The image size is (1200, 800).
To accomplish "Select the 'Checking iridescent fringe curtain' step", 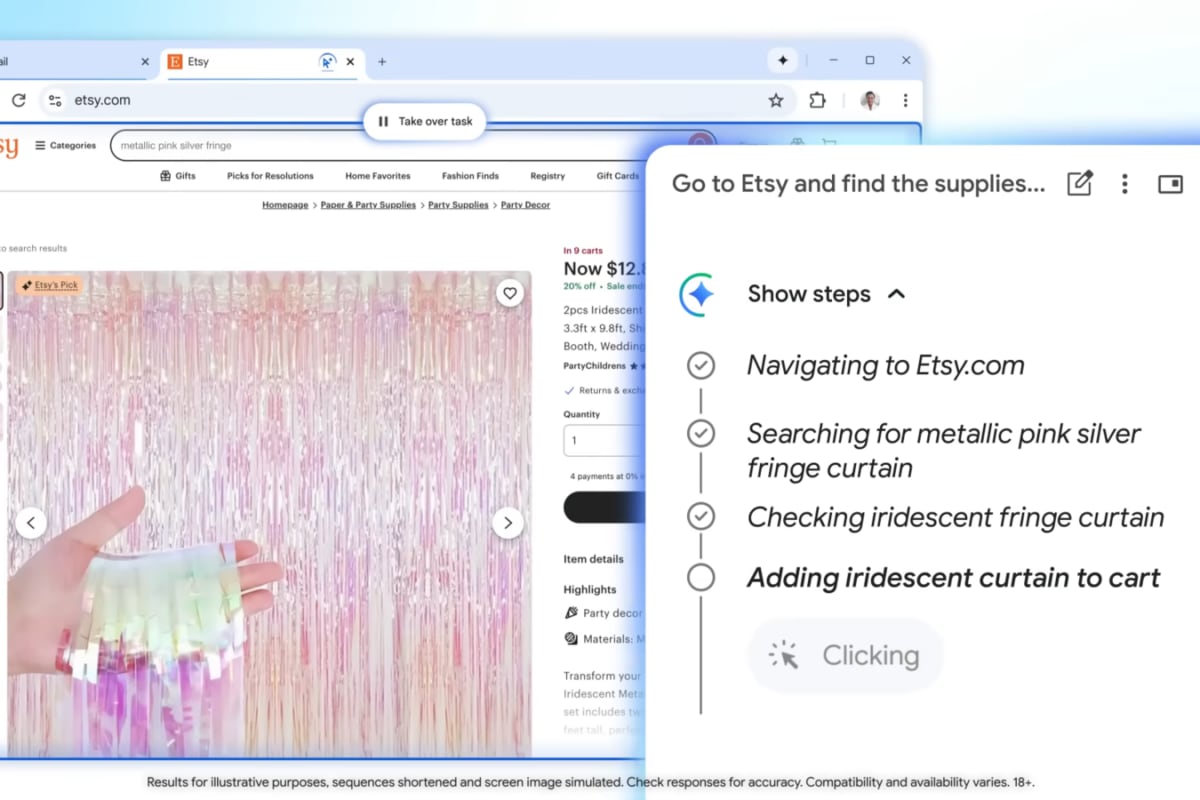I will pos(956,517).
